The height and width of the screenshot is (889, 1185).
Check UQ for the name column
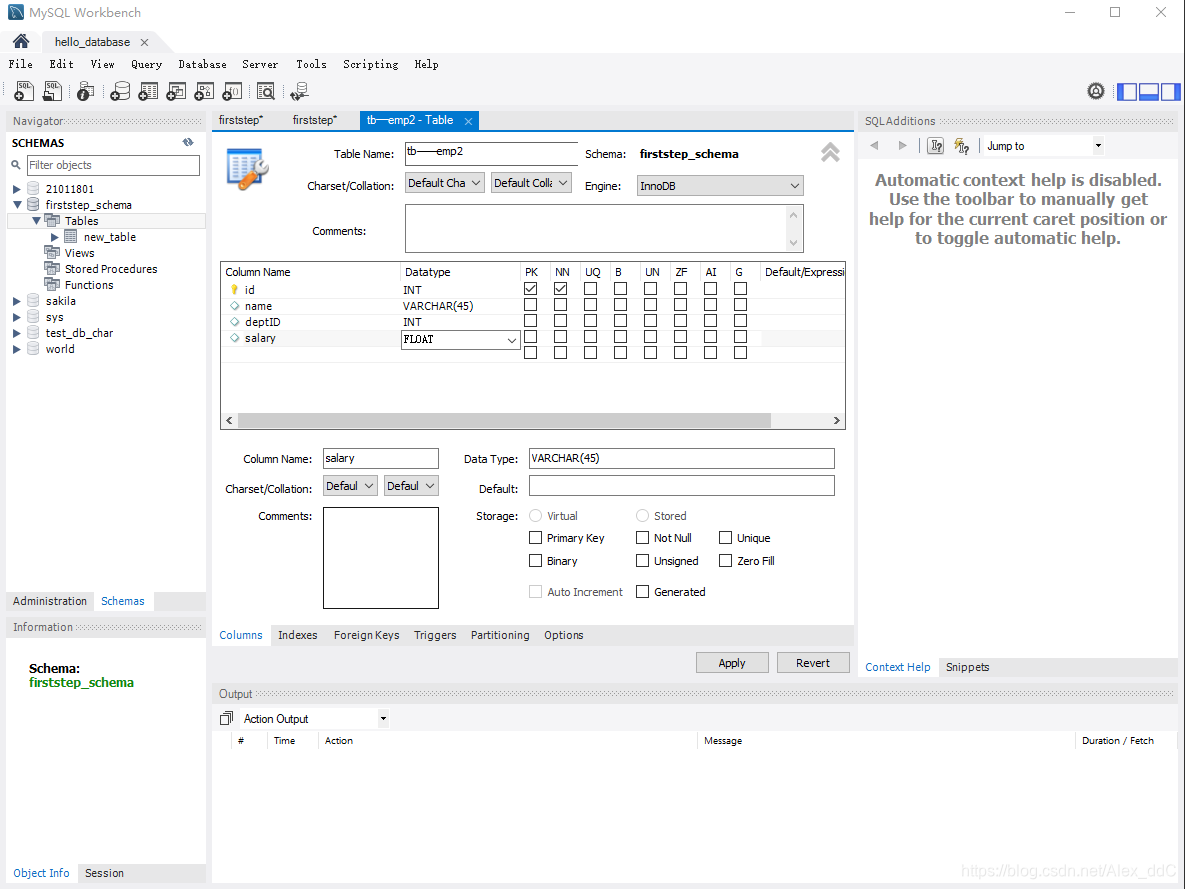point(590,305)
